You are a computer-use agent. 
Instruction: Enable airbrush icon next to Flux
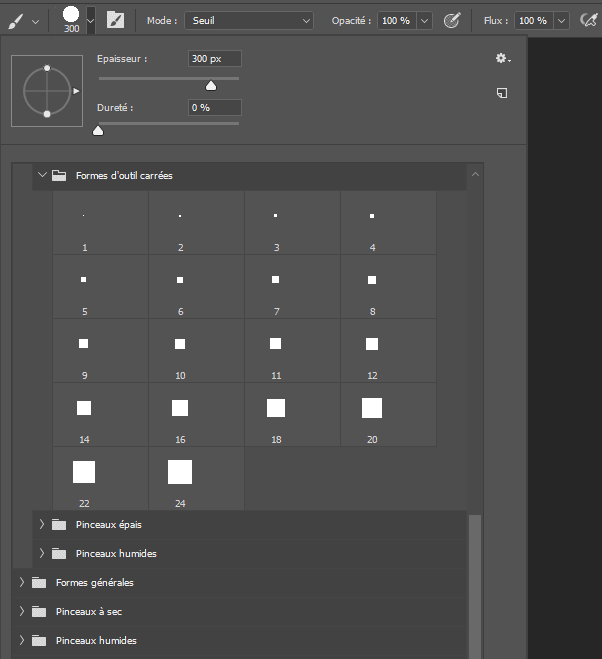click(589, 20)
